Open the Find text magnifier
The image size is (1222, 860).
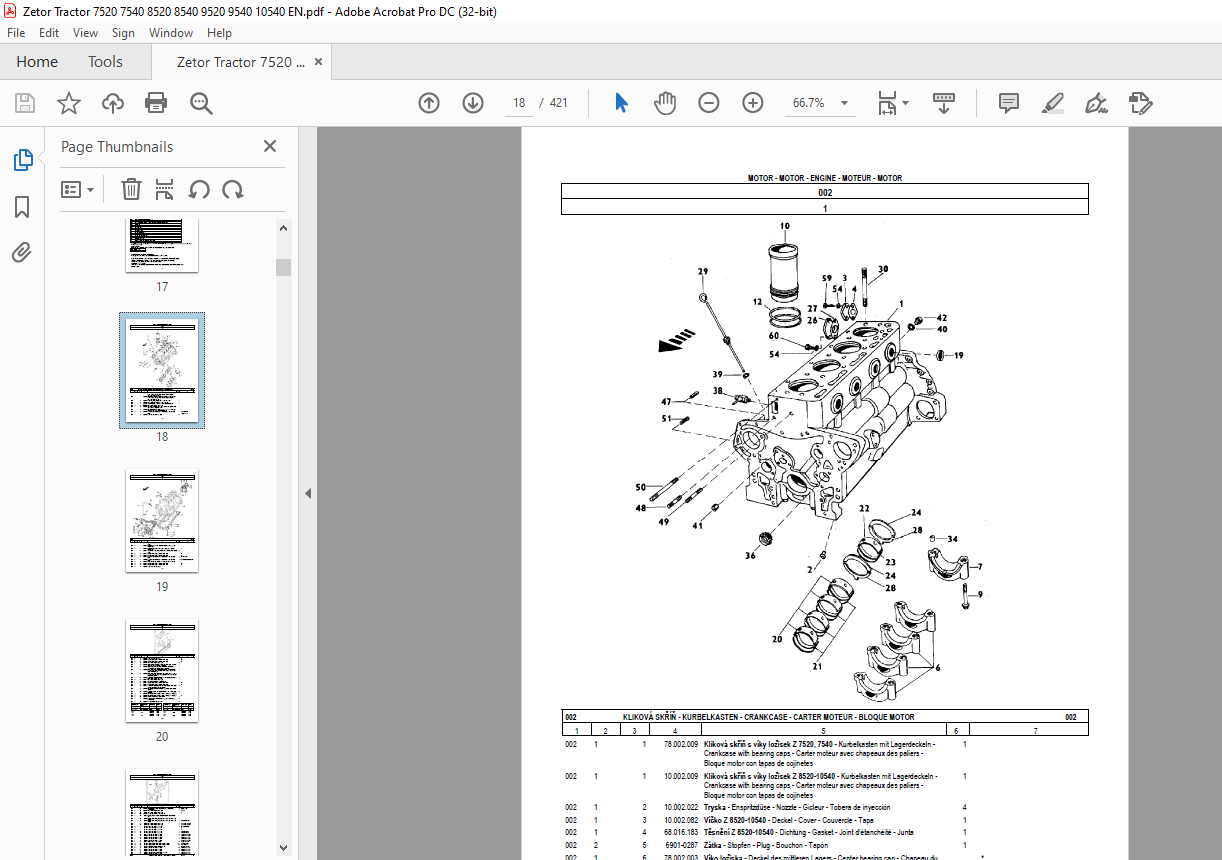coord(201,103)
